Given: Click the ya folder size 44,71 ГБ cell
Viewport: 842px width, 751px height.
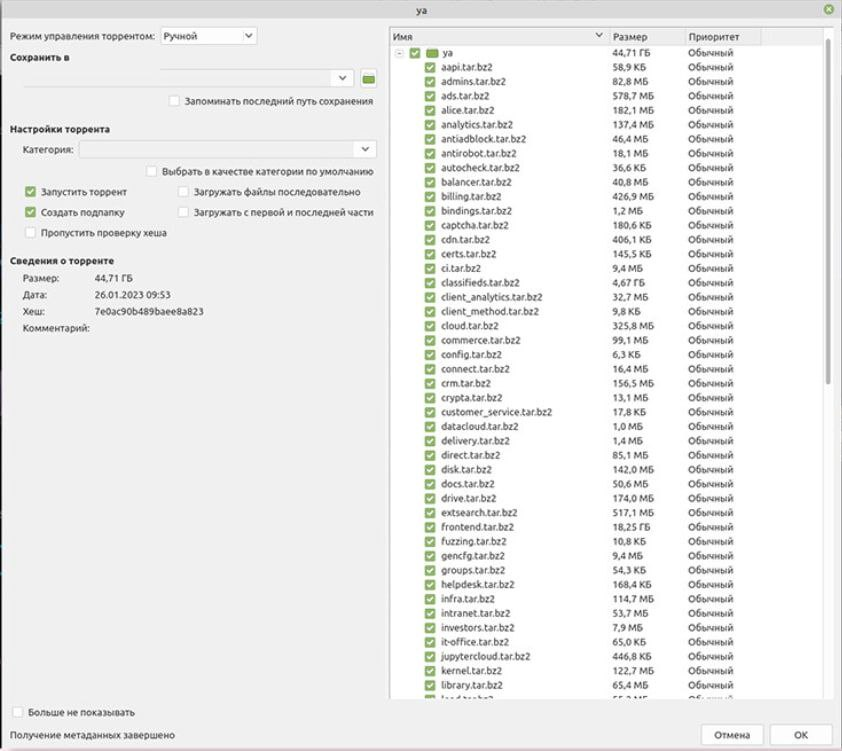Looking at the screenshot, I should coord(631,53).
